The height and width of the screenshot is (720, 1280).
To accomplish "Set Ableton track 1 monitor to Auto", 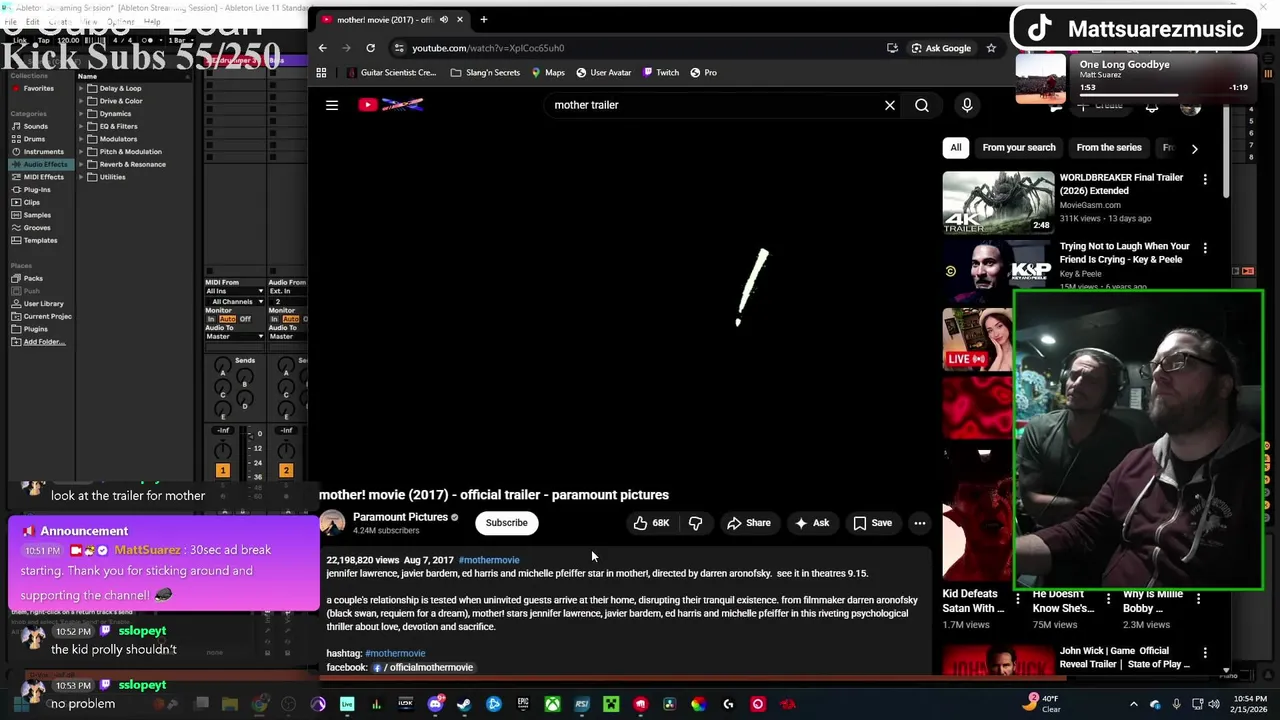I will [227, 319].
